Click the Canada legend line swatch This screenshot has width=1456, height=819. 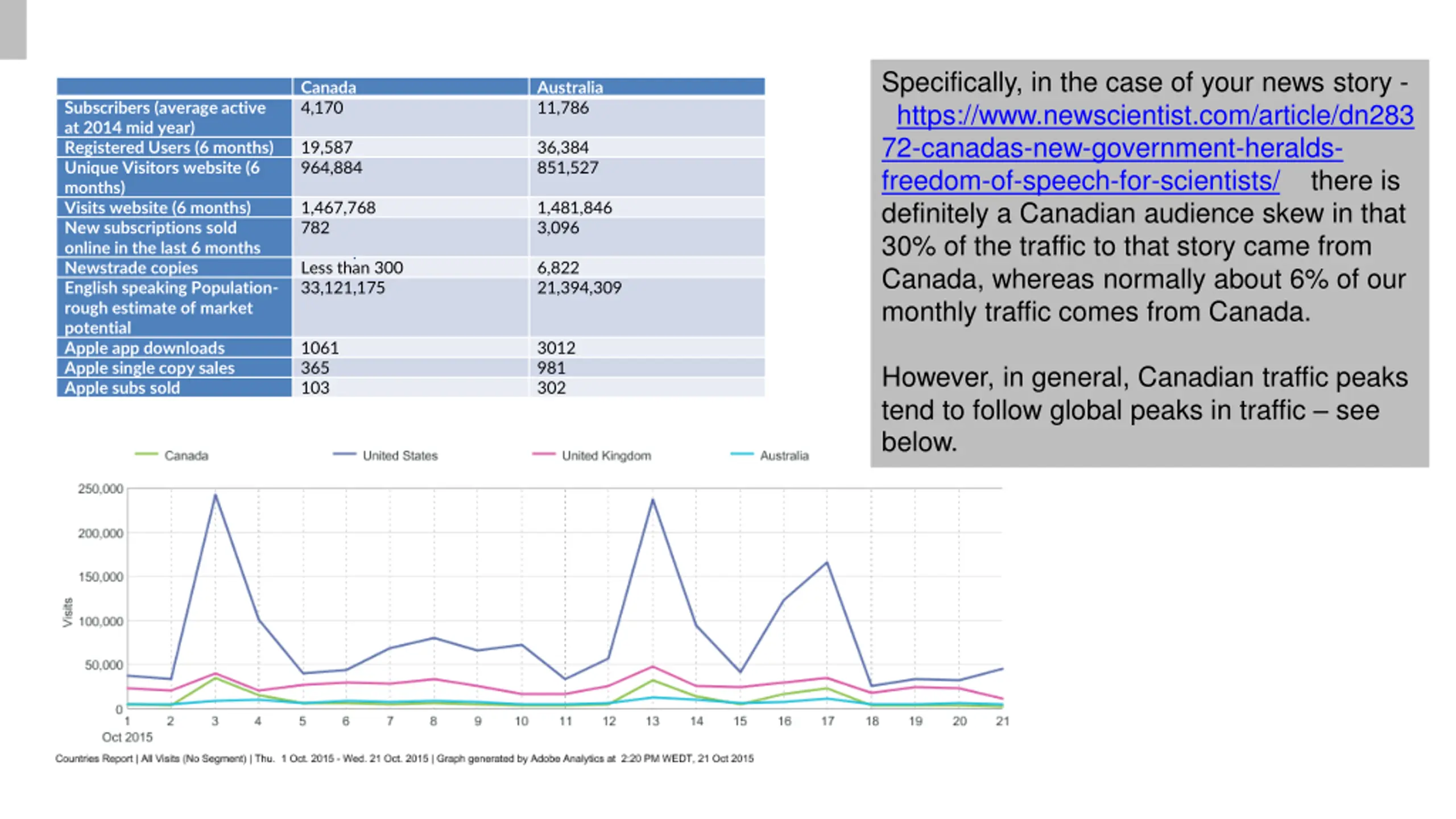click(146, 454)
